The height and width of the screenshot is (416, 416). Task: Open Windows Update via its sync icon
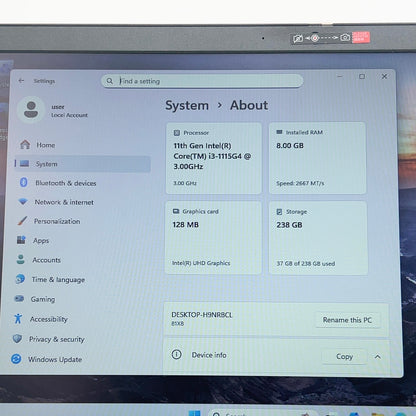tap(16, 359)
